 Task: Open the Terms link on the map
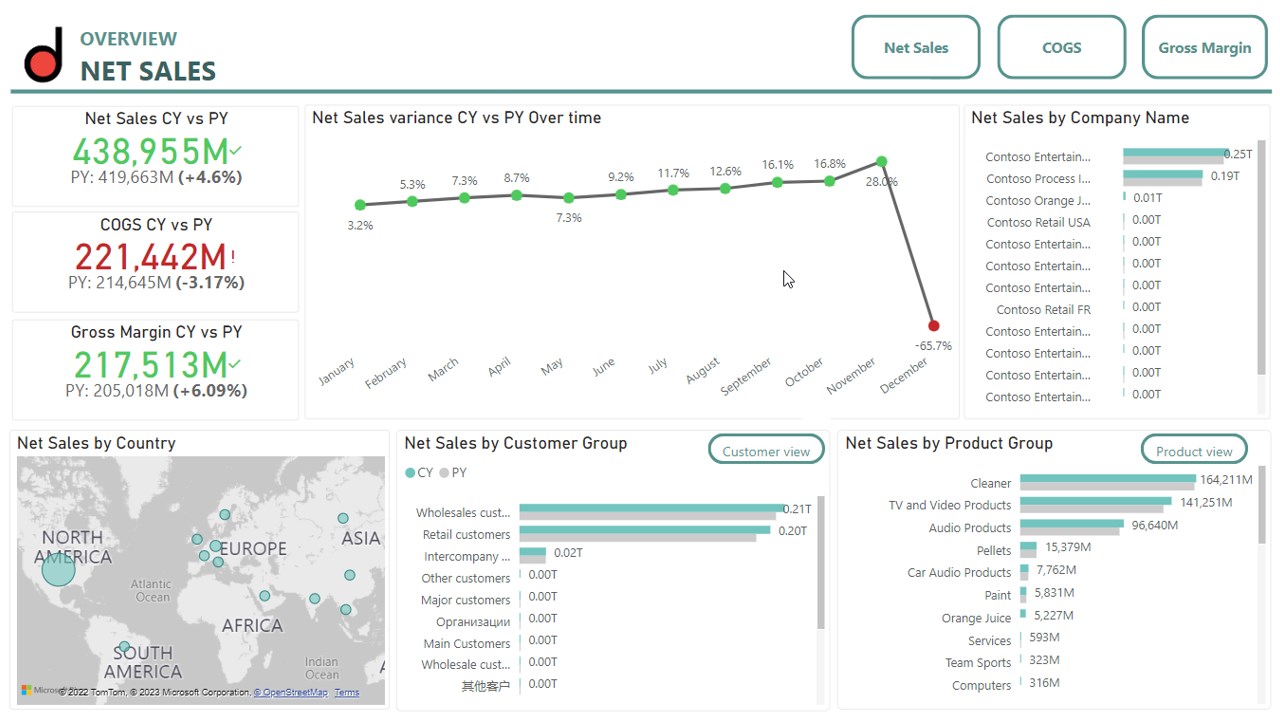[x=347, y=692]
